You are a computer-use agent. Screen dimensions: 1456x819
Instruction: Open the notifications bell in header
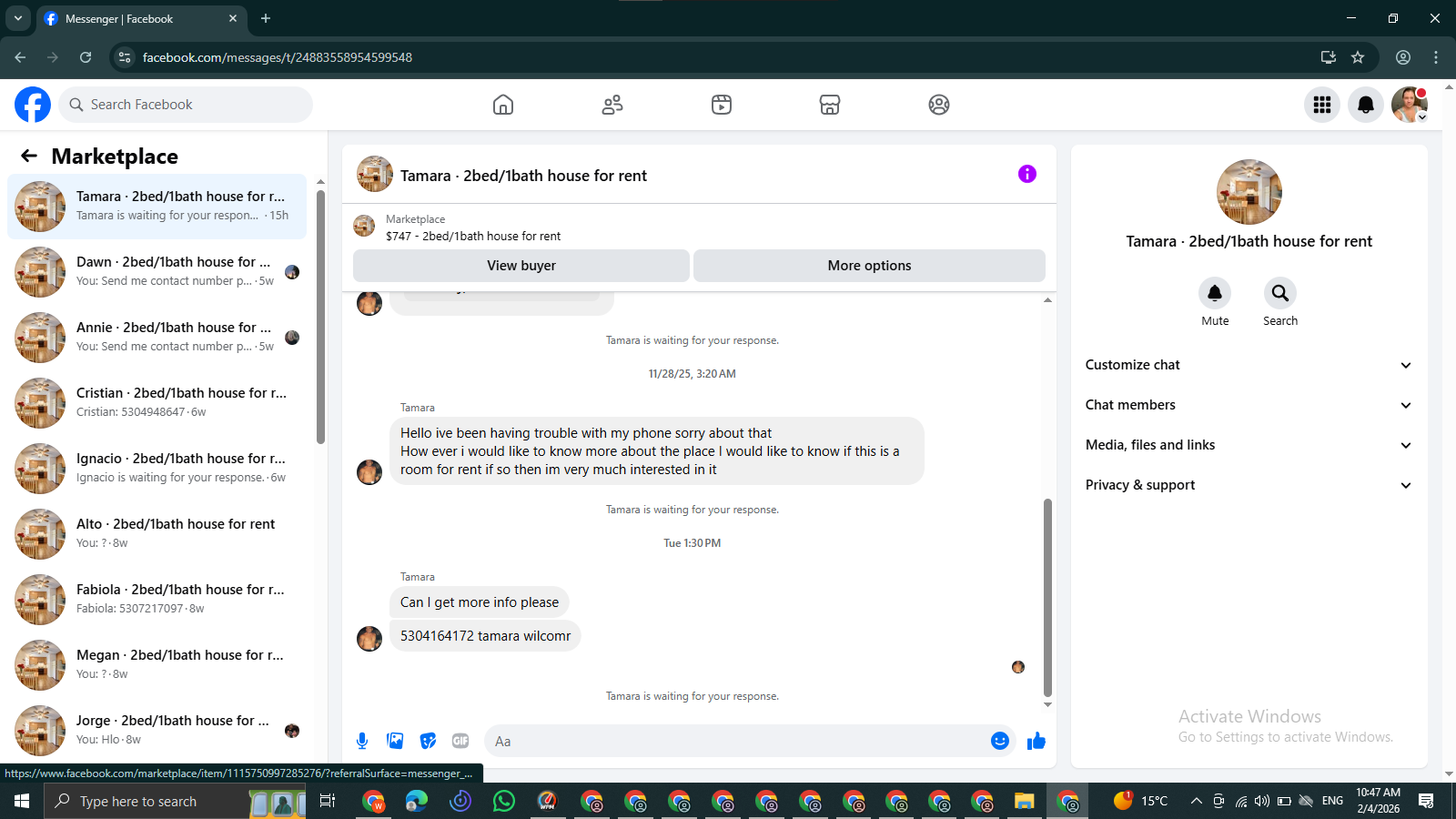coord(1366,105)
